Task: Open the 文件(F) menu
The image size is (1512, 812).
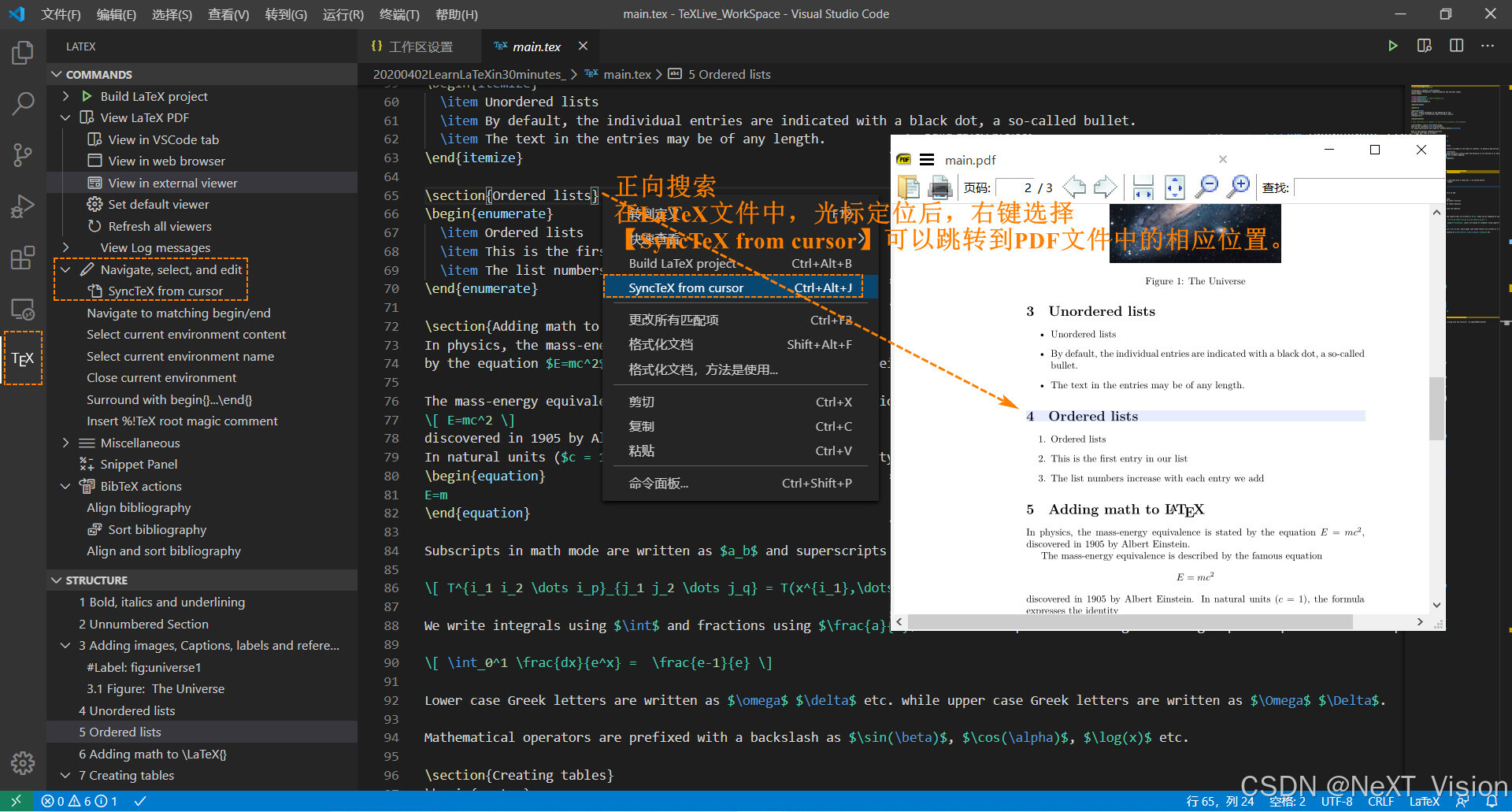Action: point(61,14)
